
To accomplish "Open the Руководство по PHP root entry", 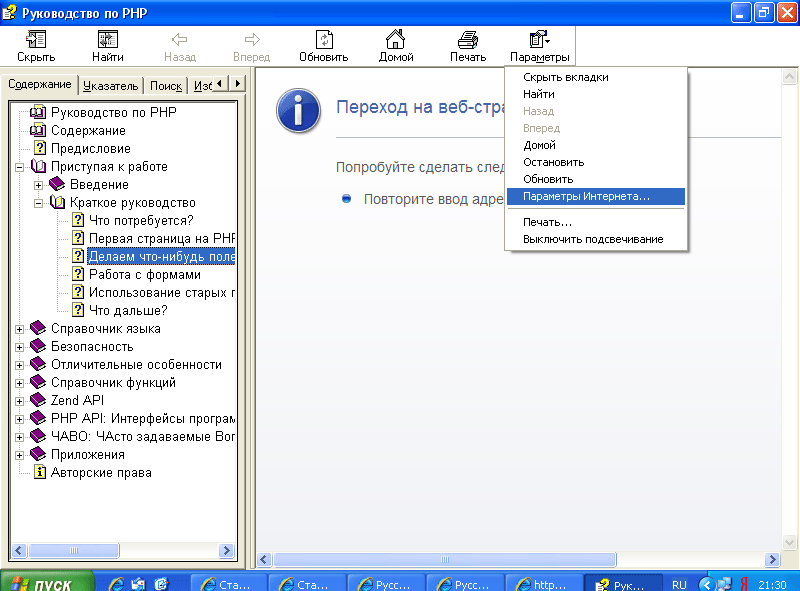I will coord(114,112).
